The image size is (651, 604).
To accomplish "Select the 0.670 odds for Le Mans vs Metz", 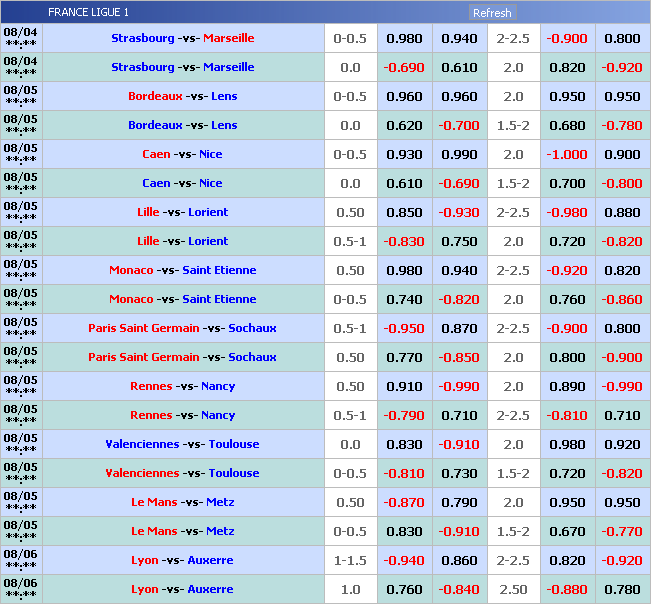I will tap(567, 532).
